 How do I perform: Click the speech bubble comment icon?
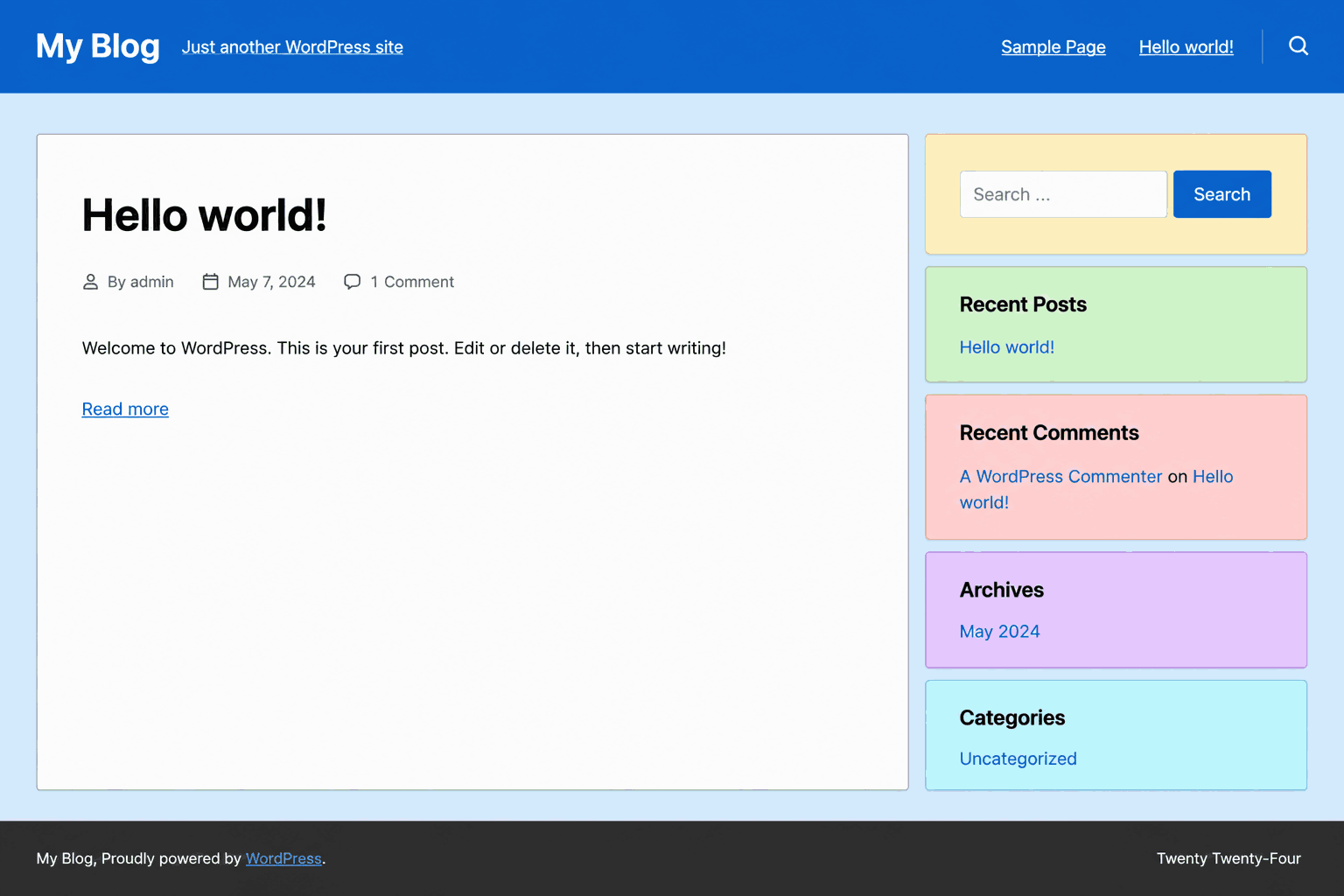pyautogui.click(x=352, y=282)
